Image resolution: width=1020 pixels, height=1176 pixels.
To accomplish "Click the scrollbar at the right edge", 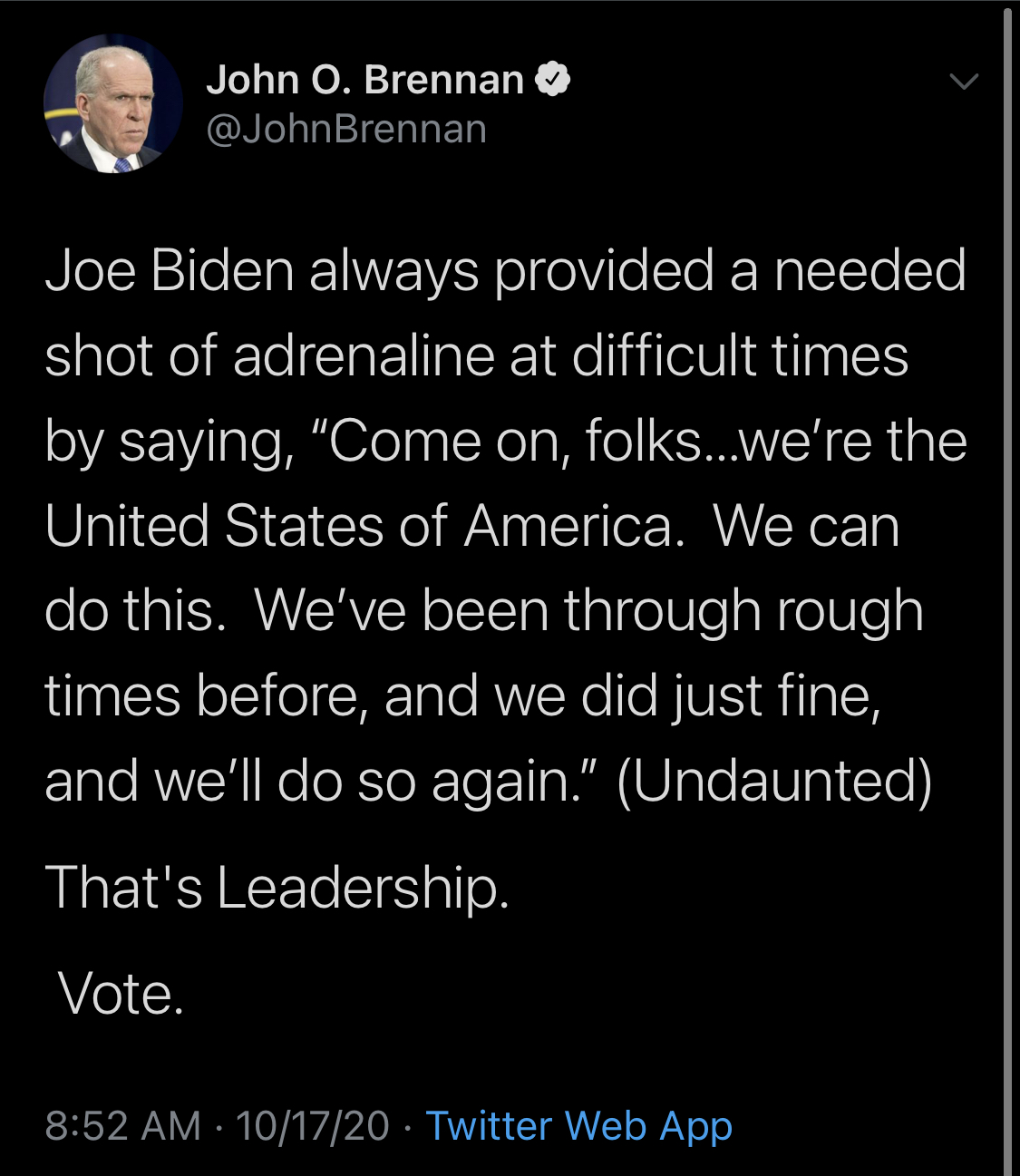I will pos(1007,588).
